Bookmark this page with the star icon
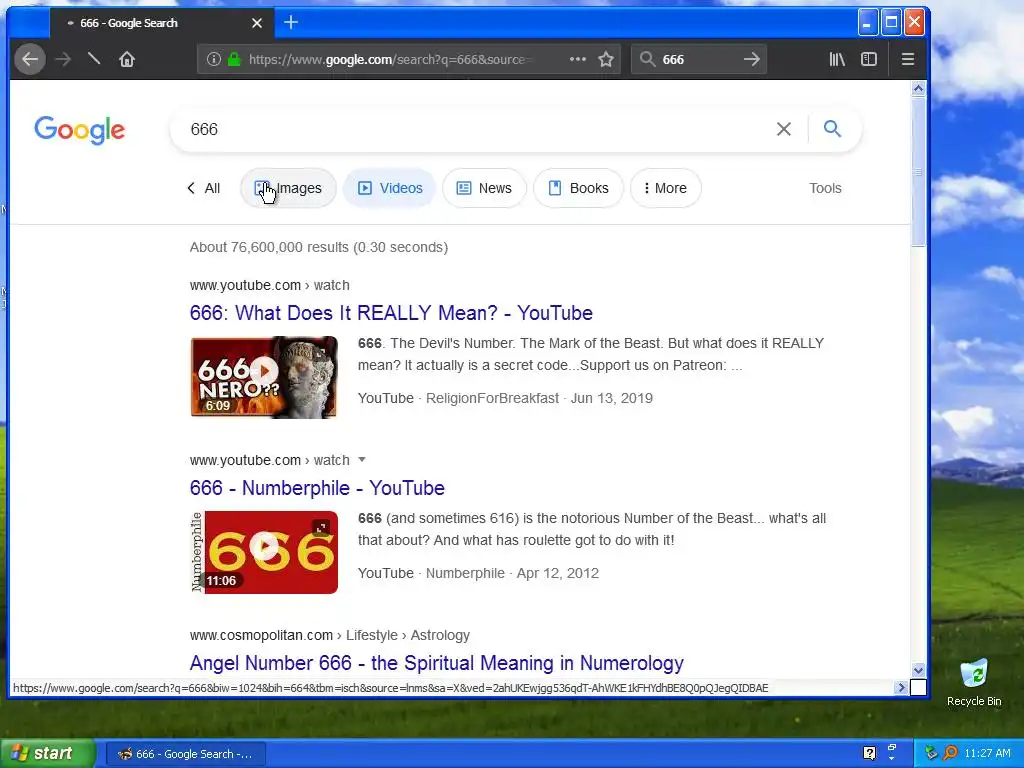This screenshot has width=1024, height=768. [606, 59]
